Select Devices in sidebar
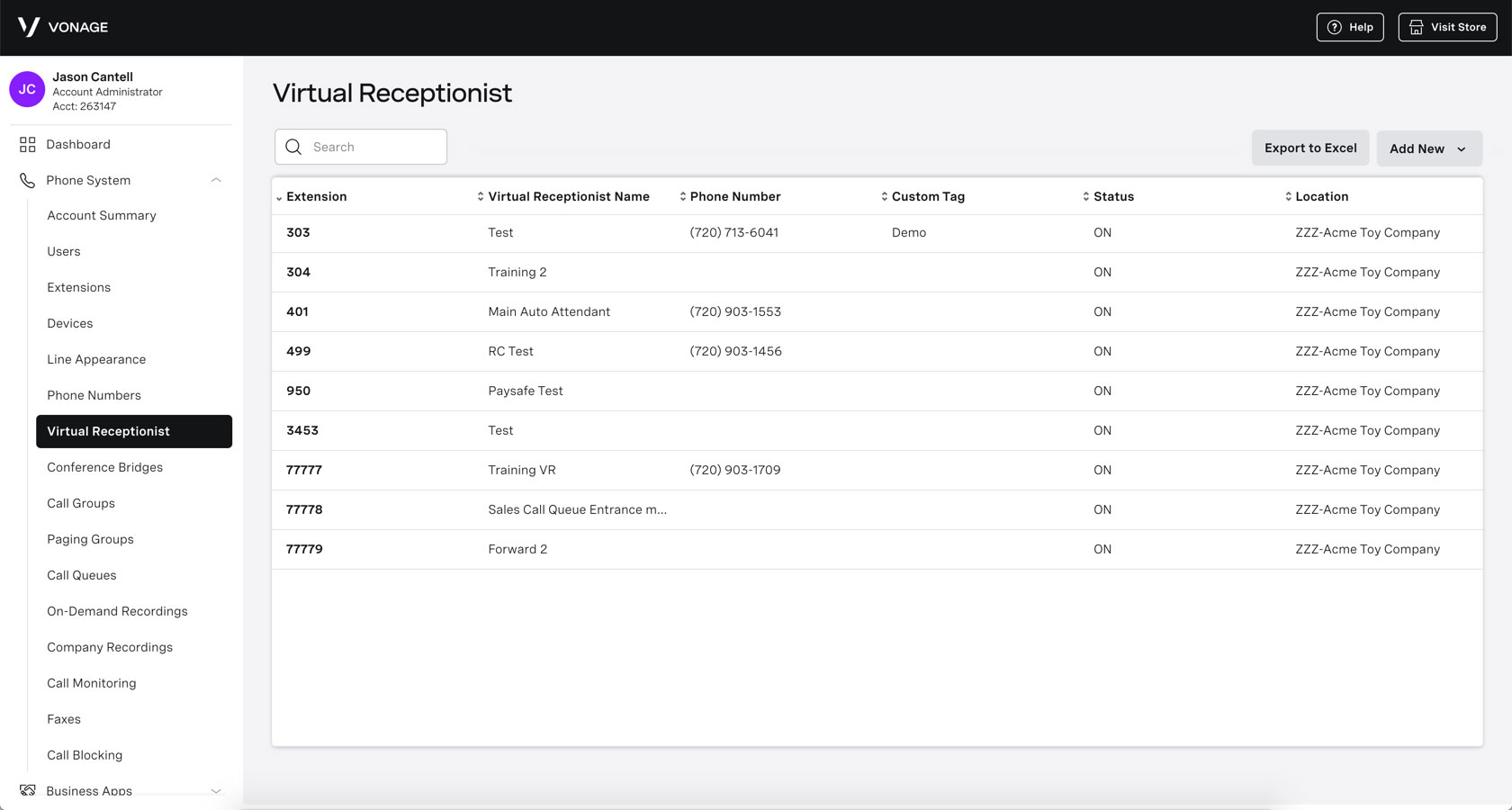Image resolution: width=1512 pixels, height=810 pixels. [70, 323]
